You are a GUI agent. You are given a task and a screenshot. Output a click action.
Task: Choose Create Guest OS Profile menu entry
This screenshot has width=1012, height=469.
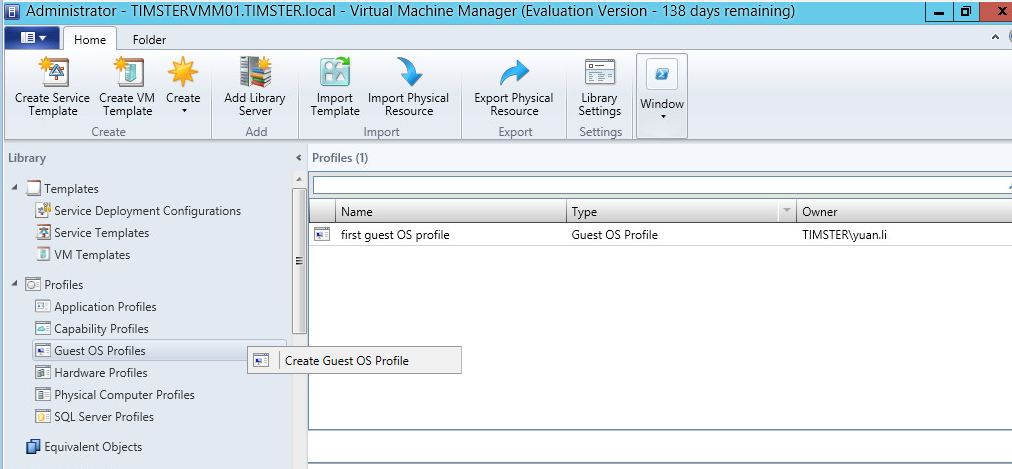[x=354, y=361]
